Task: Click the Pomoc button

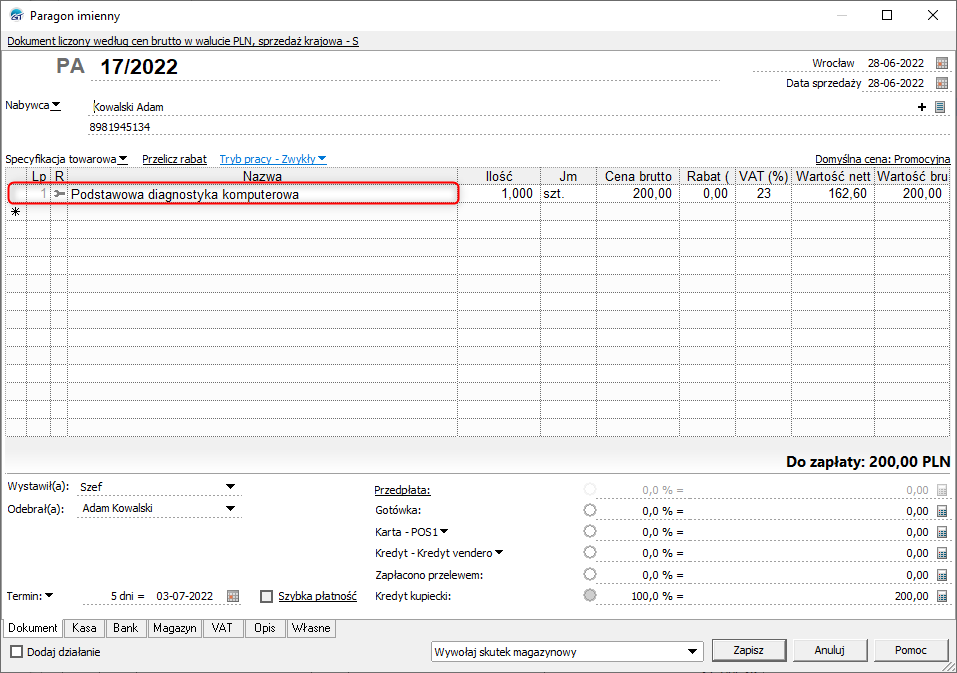Action: pos(911,650)
